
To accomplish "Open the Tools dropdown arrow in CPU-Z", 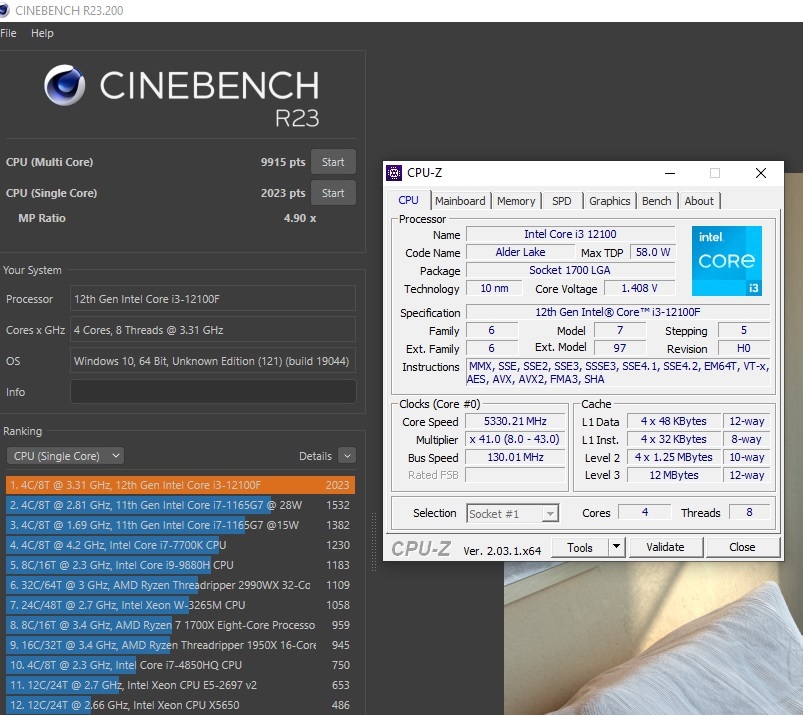I will click(x=617, y=547).
